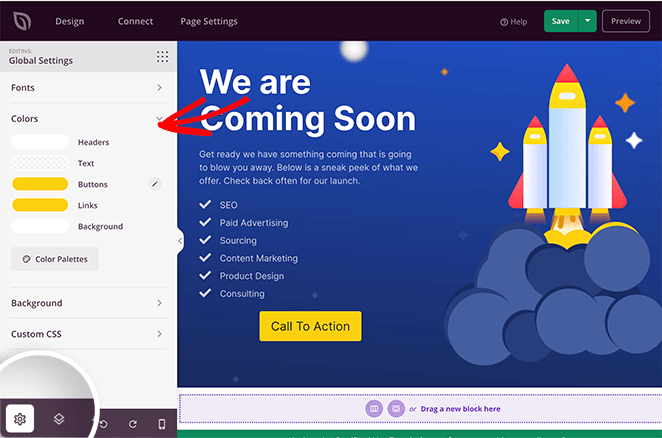Click Drag a new block here link
The width and height of the screenshot is (662, 438).
(x=460, y=408)
